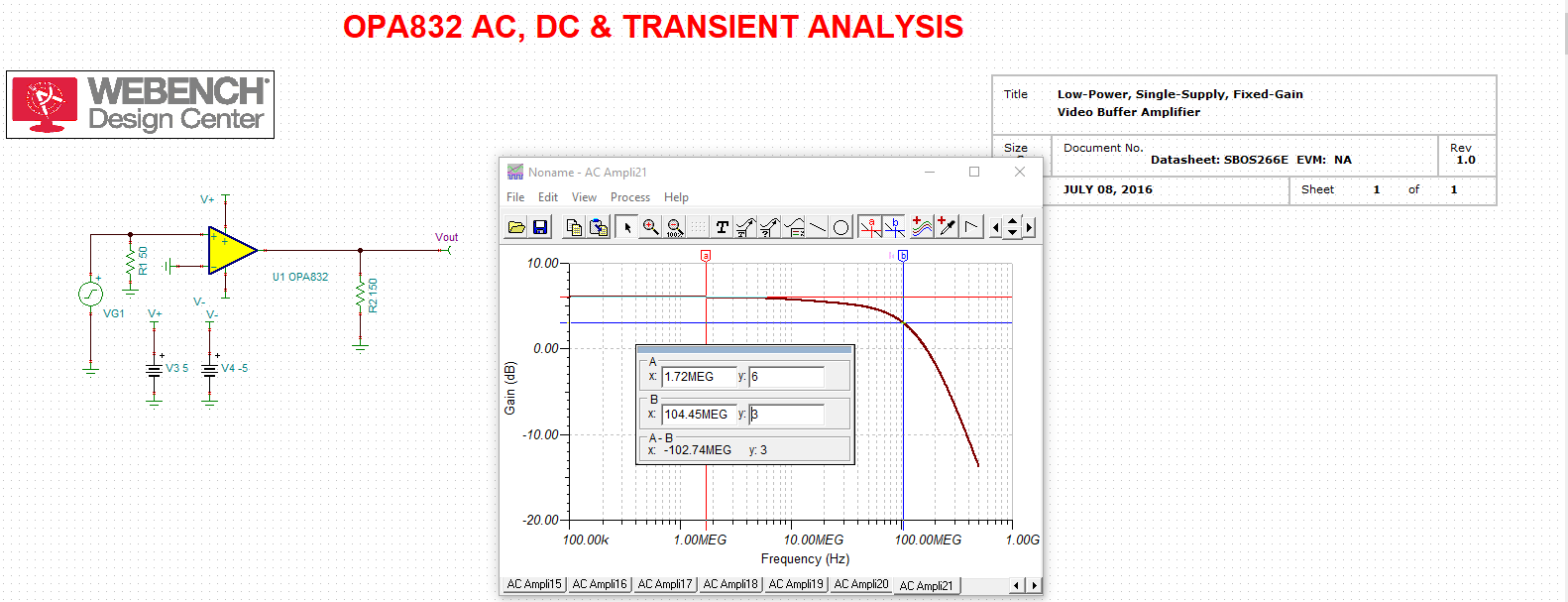Select the arrow pointer tool
Viewport: 1568px width, 602px height.
pyautogui.click(x=626, y=227)
